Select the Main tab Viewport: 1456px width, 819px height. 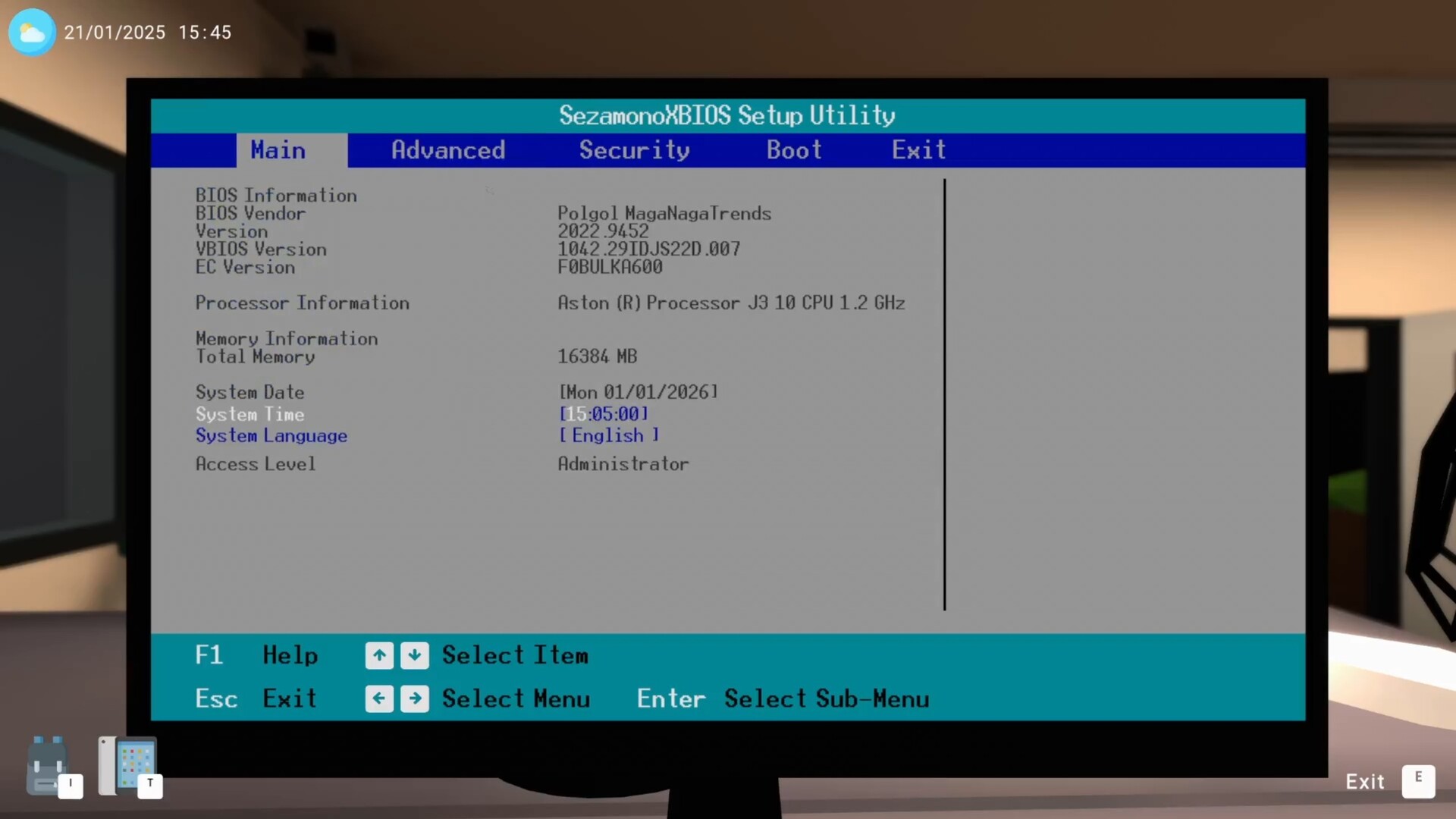(x=278, y=150)
